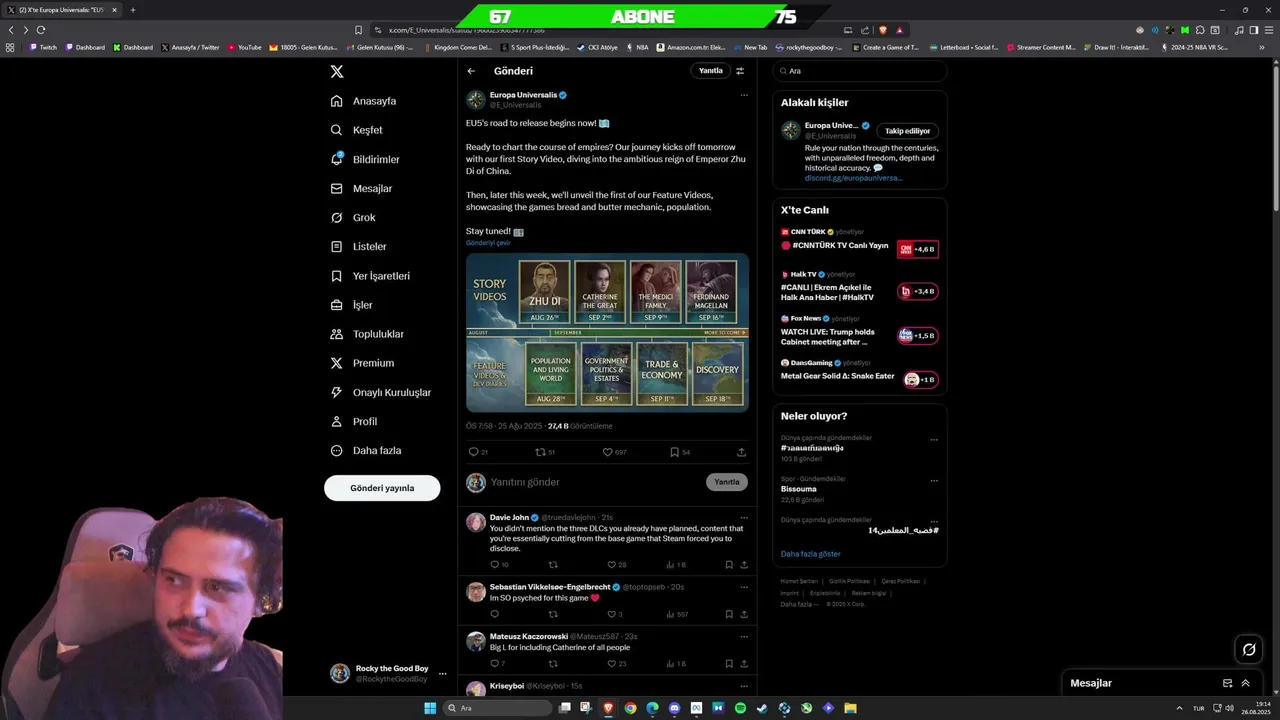Open Premium in the sidebar

coord(362,363)
